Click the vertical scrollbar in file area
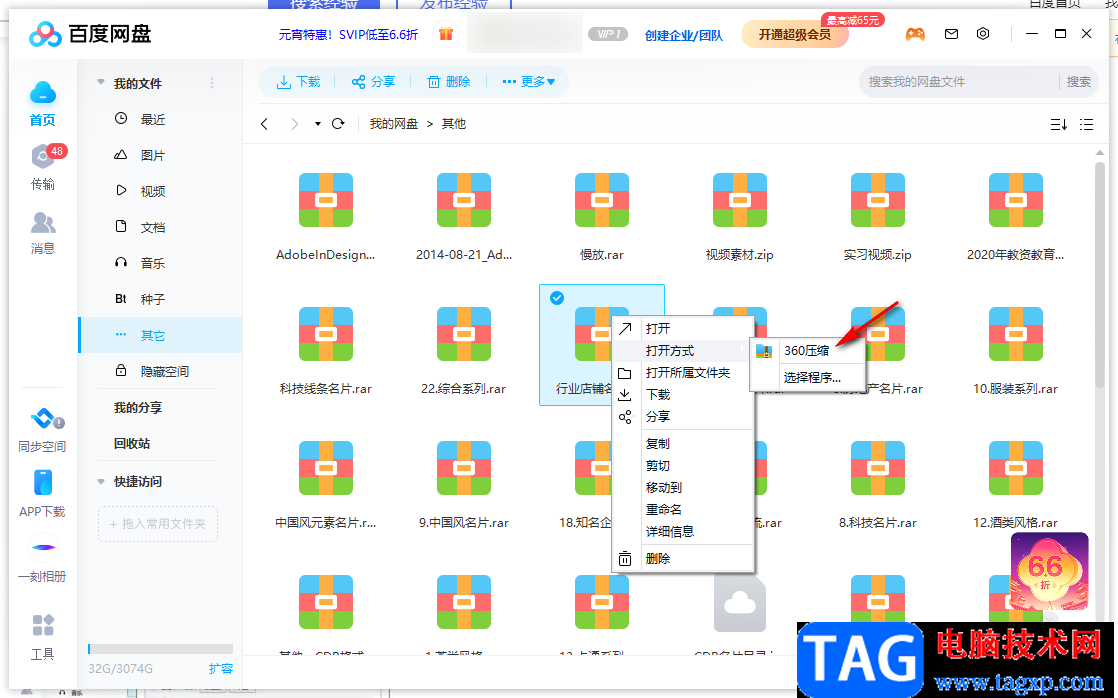 pos(1100,274)
